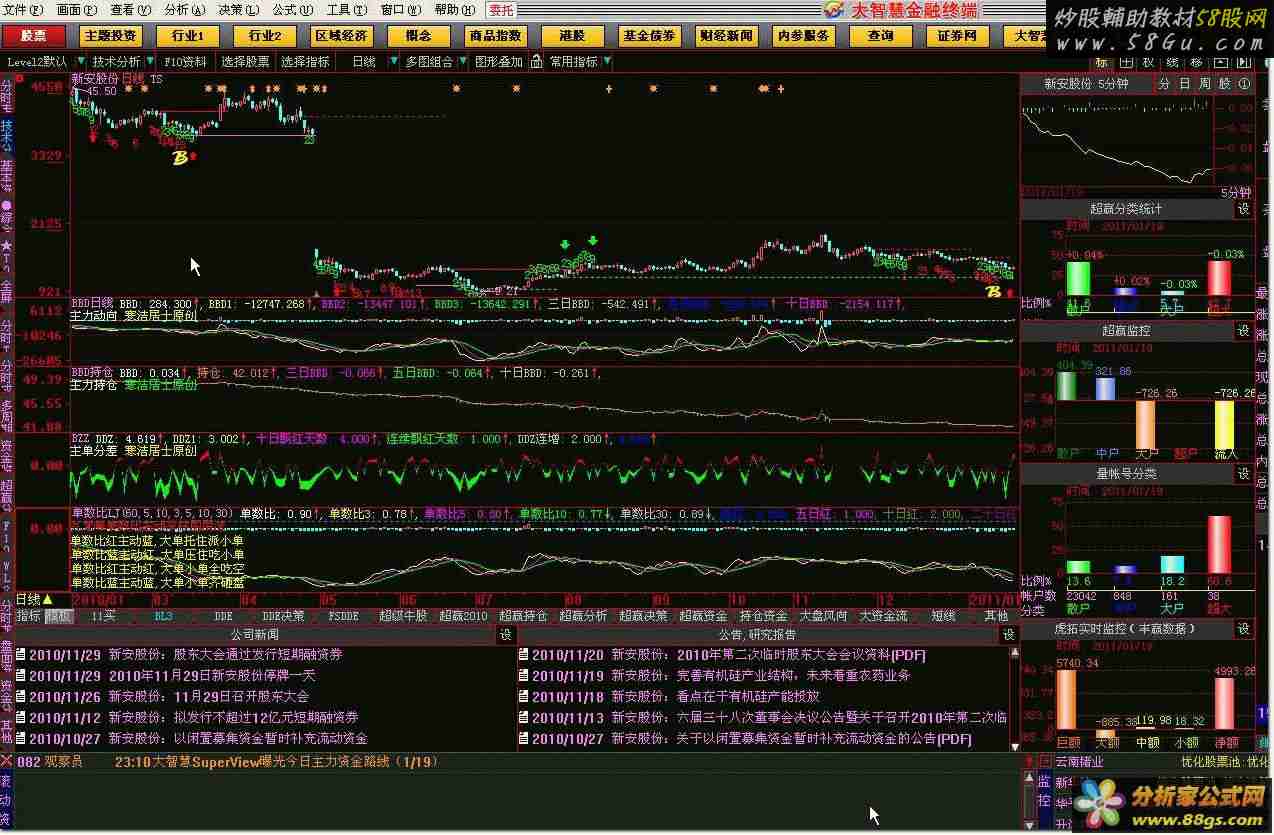This screenshot has width=1274, height=835.
Task: Click the grid layout icon next to 标
Action: (1124, 62)
